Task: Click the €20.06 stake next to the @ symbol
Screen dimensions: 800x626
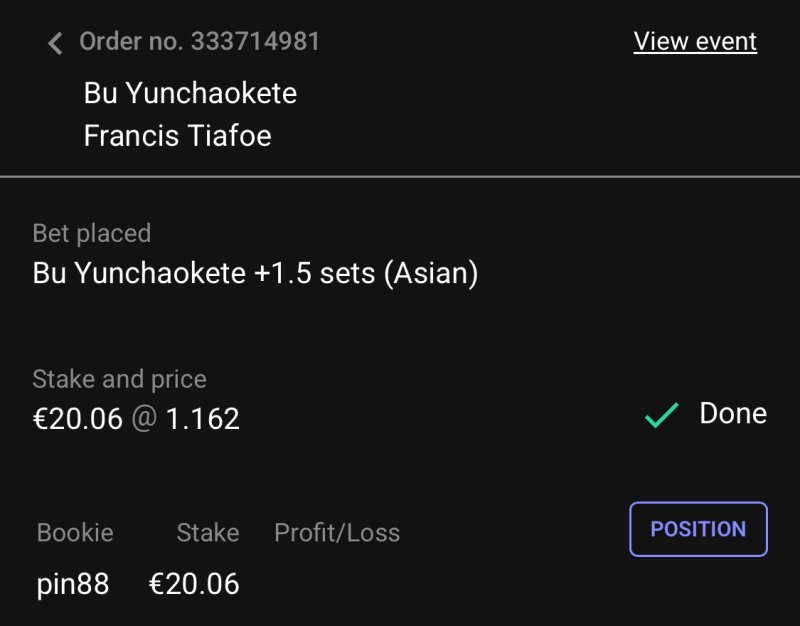Action: (x=77, y=418)
